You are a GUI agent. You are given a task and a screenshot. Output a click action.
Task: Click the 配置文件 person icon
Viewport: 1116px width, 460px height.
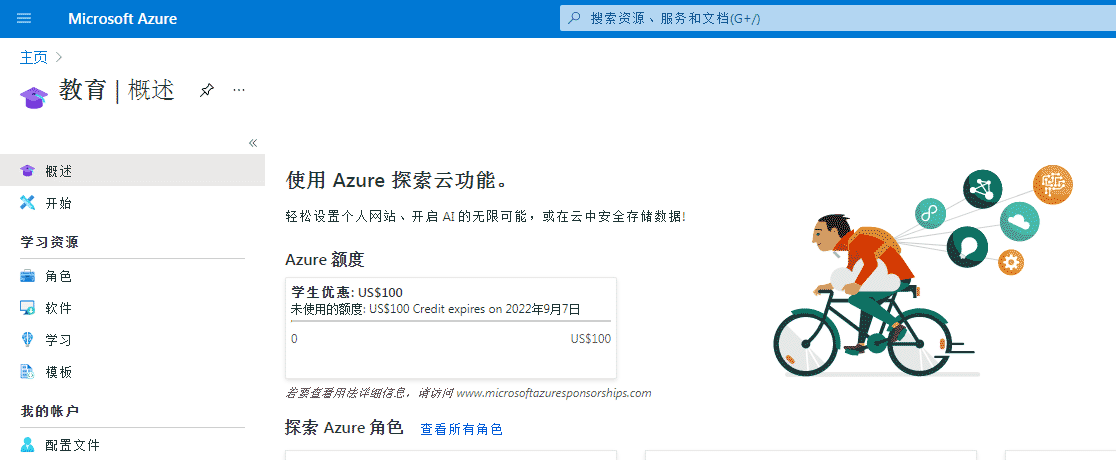(x=27, y=445)
